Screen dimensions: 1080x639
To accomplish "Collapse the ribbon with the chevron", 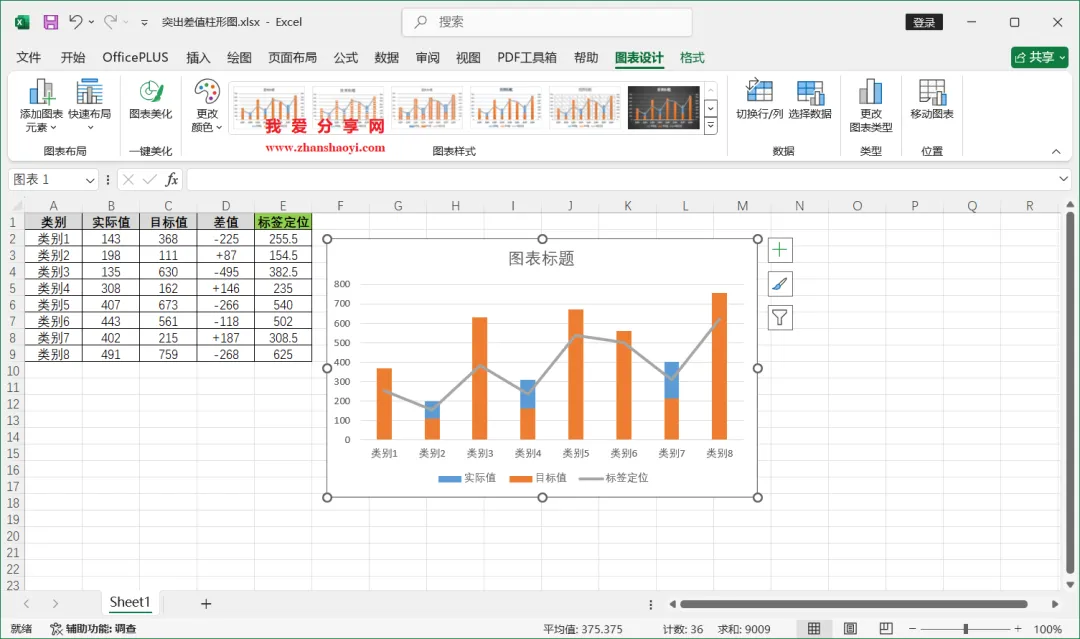I will coord(1056,151).
